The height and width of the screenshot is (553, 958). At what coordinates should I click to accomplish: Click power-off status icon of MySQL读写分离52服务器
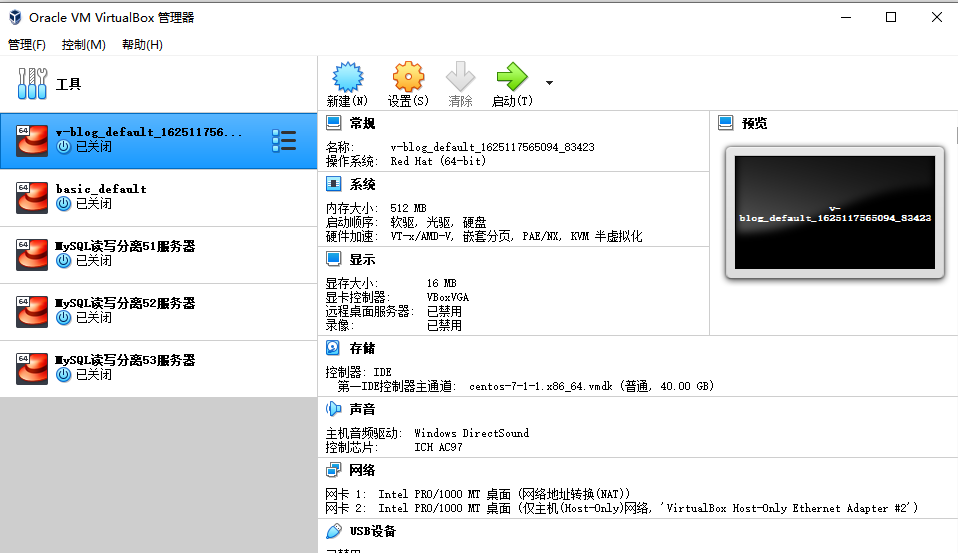(x=64, y=318)
